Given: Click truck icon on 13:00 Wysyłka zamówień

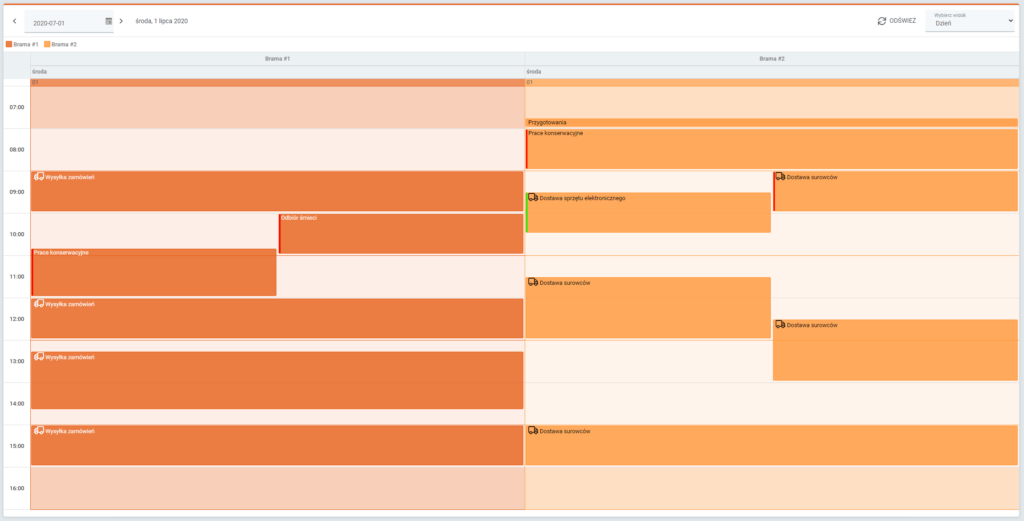Looking at the screenshot, I should click(39, 357).
